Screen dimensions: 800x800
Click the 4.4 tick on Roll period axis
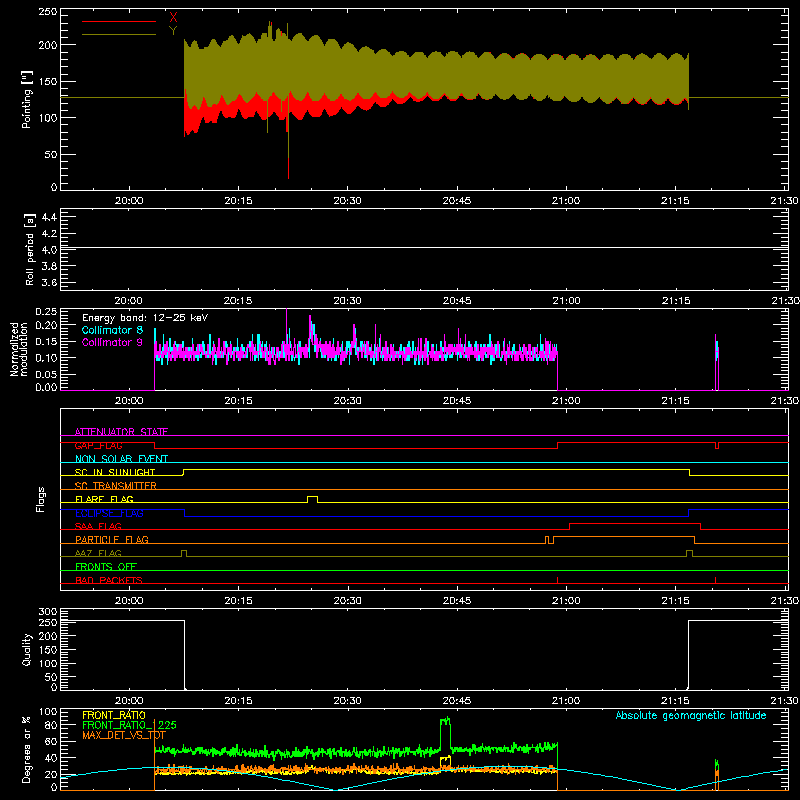coord(48,217)
